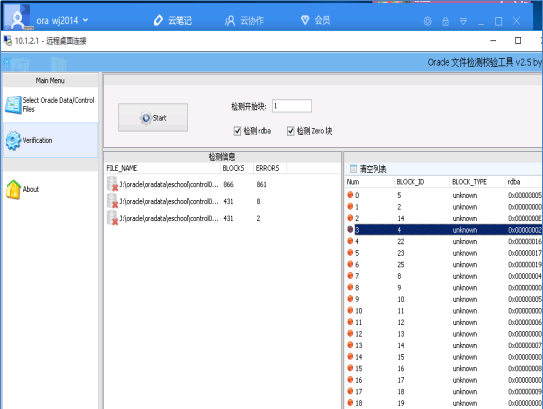Click the 会员 diamond icon
This screenshot has height=409, width=543.
point(305,20)
